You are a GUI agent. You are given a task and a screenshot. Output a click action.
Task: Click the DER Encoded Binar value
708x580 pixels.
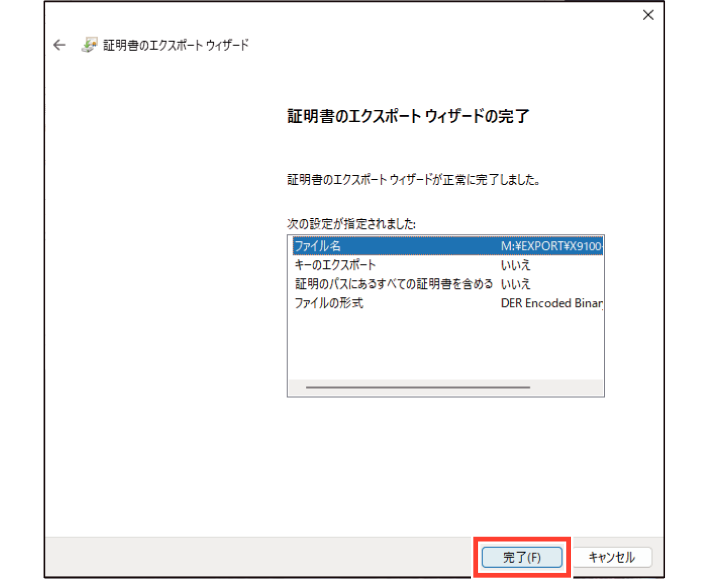[x=551, y=303]
